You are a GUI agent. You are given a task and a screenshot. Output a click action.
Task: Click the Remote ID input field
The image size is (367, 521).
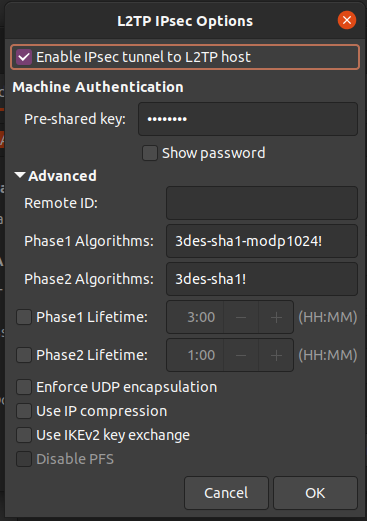(x=262, y=203)
